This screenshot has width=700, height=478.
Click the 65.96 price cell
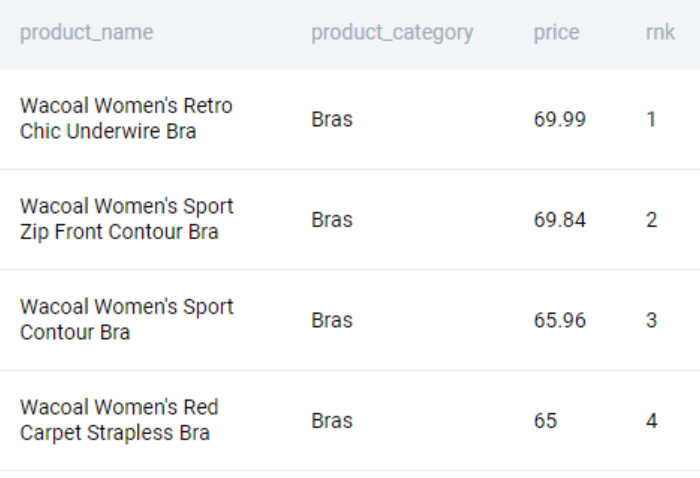[560, 320]
